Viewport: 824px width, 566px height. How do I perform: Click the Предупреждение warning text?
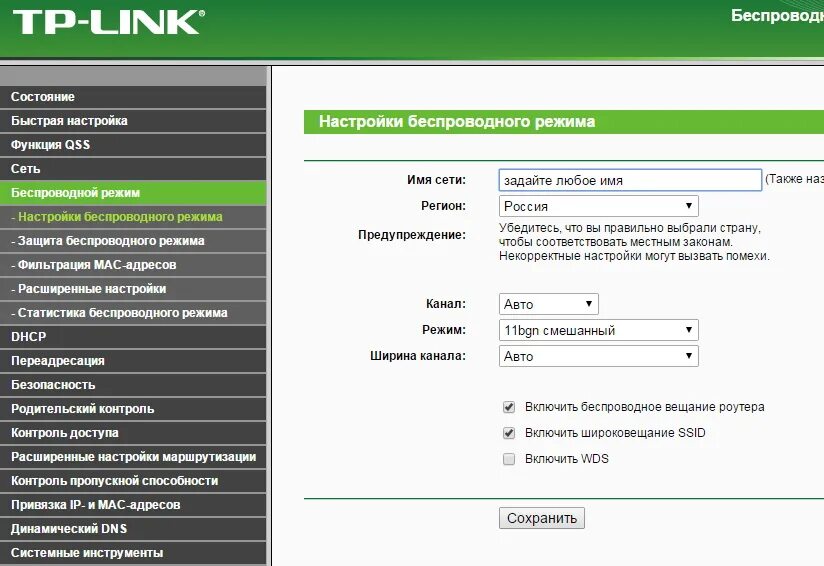(634, 242)
